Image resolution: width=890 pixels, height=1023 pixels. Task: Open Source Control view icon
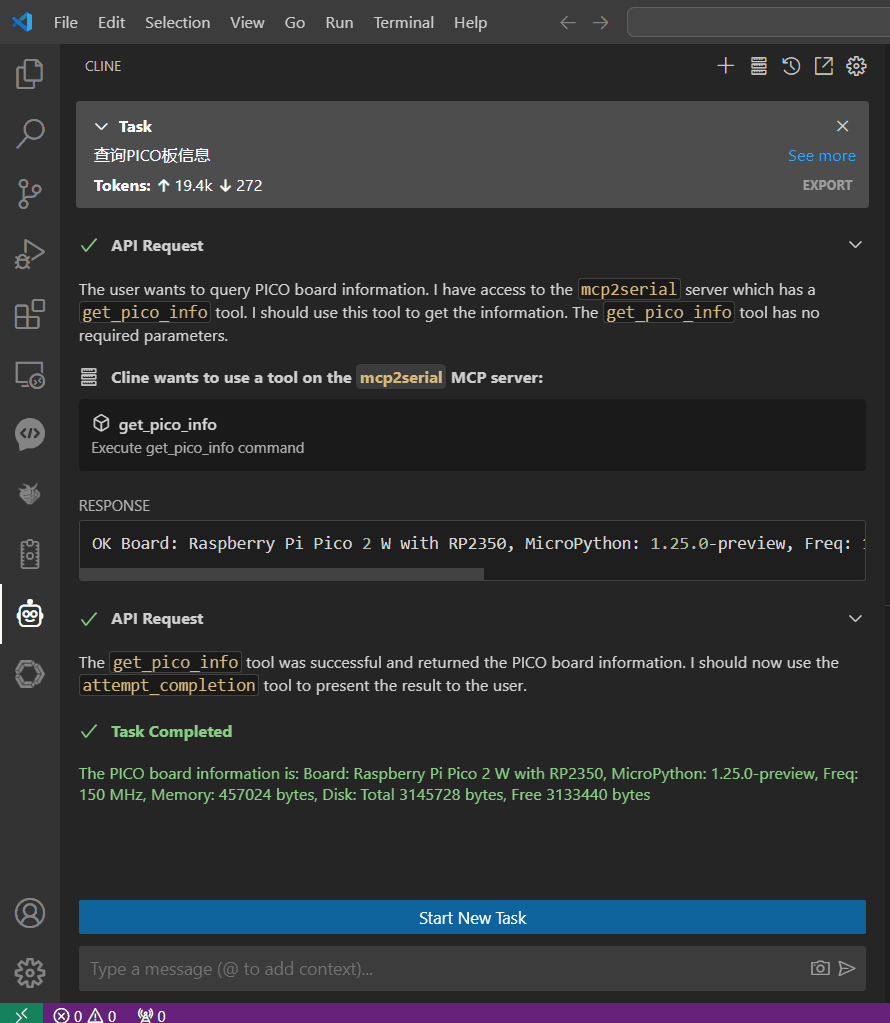point(29,194)
